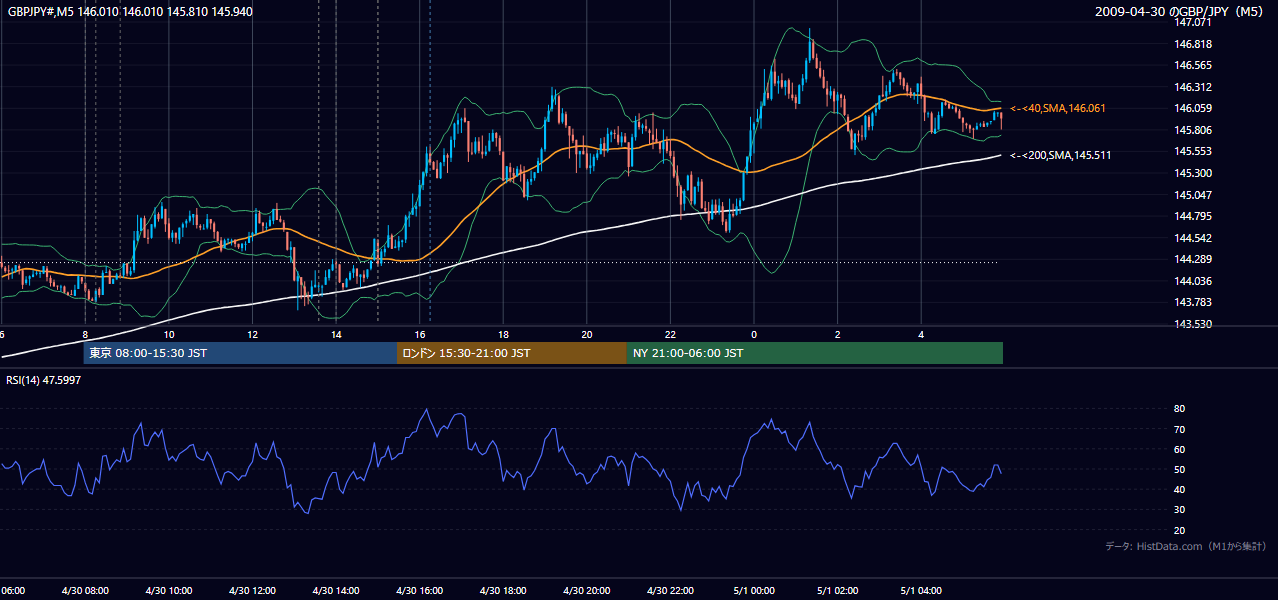Click hour label 10 under the price chart
This screenshot has height=600, width=1278.
coord(169,335)
